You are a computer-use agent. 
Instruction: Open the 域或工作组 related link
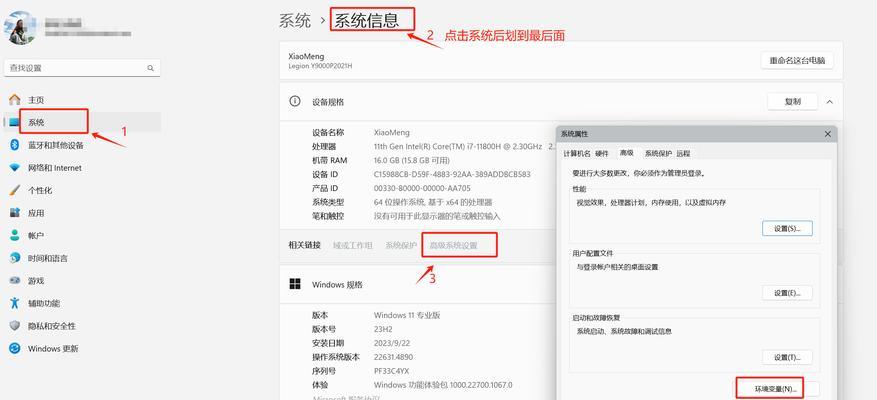coord(352,245)
